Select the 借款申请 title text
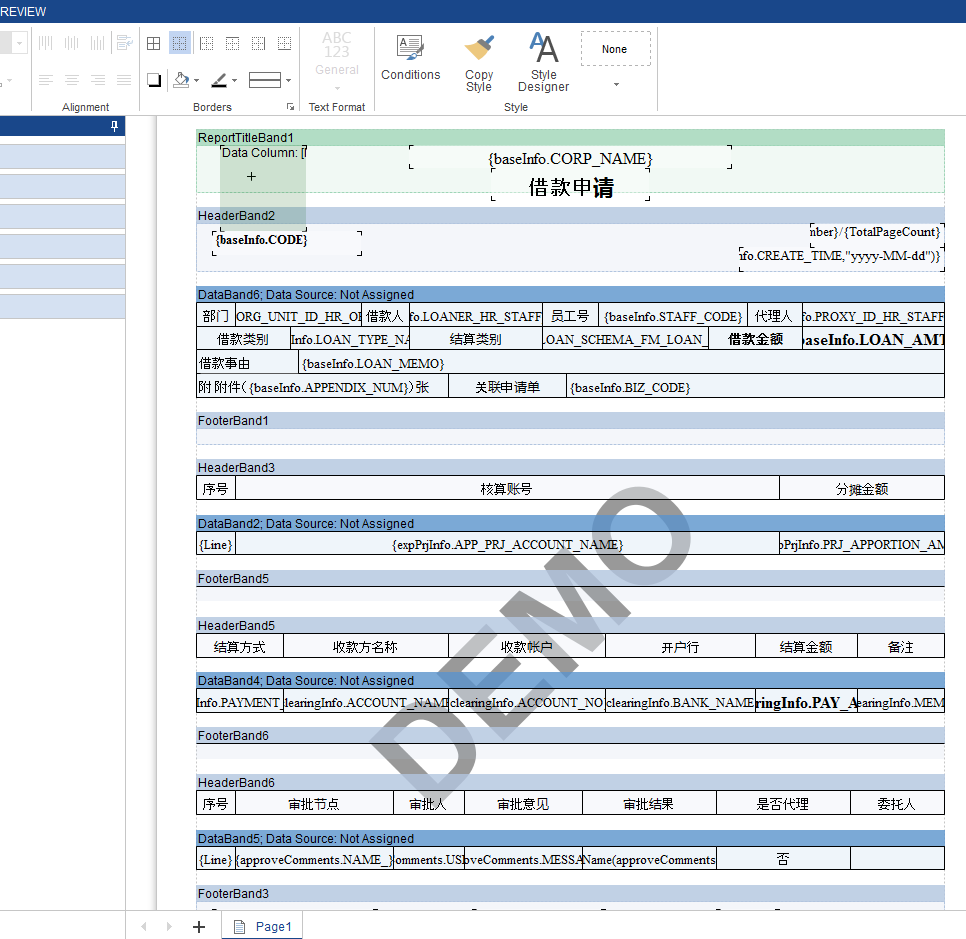 (570, 187)
